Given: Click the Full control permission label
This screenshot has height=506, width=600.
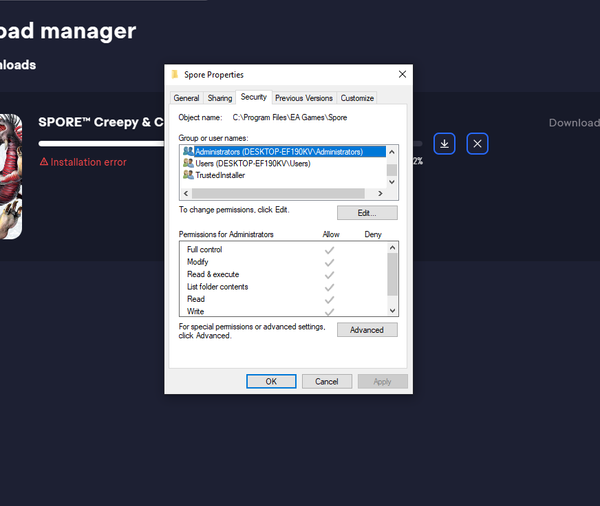Looking at the screenshot, I should pos(204,250).
